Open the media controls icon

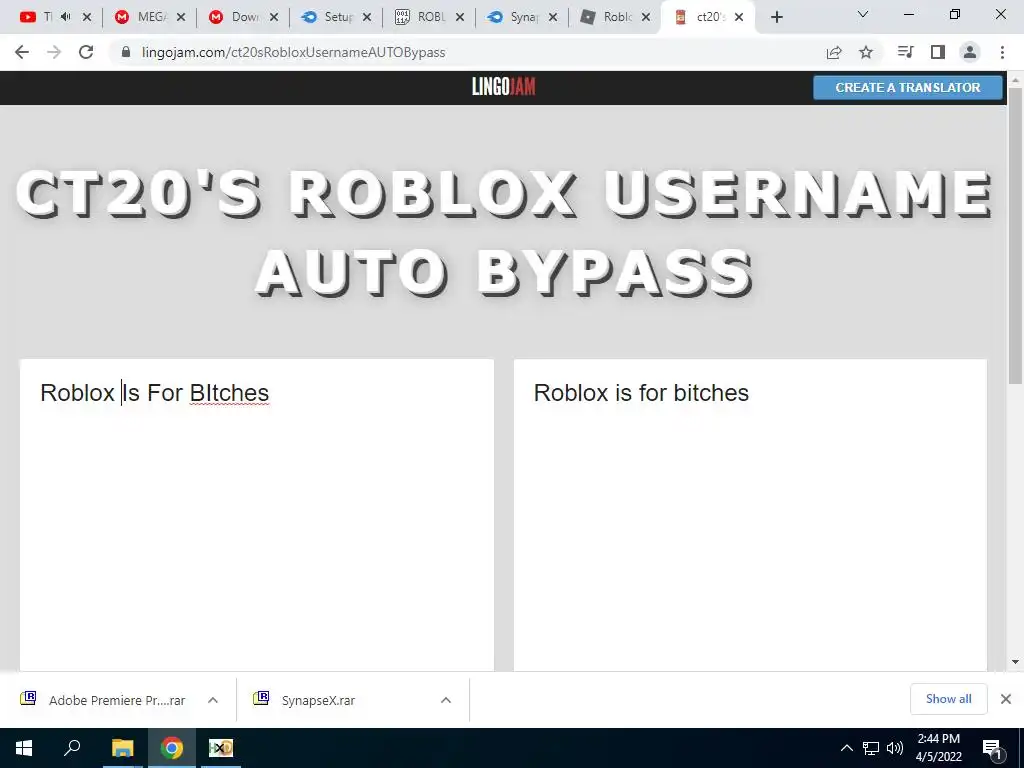pyautogui.click(x=905, y=52)
